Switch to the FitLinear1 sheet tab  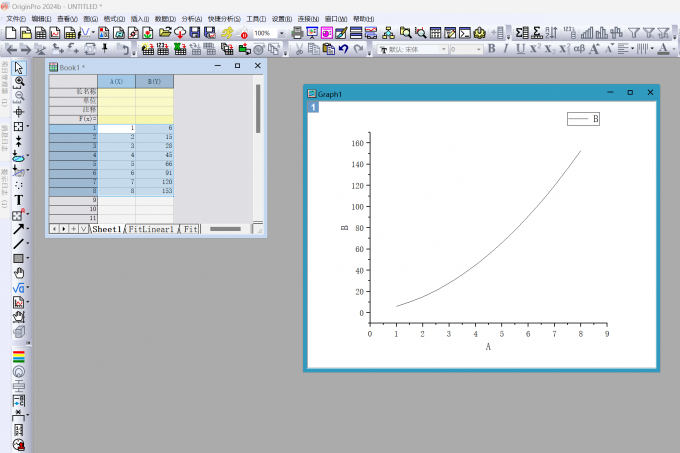pyautogui.click(x=151, y=229)
